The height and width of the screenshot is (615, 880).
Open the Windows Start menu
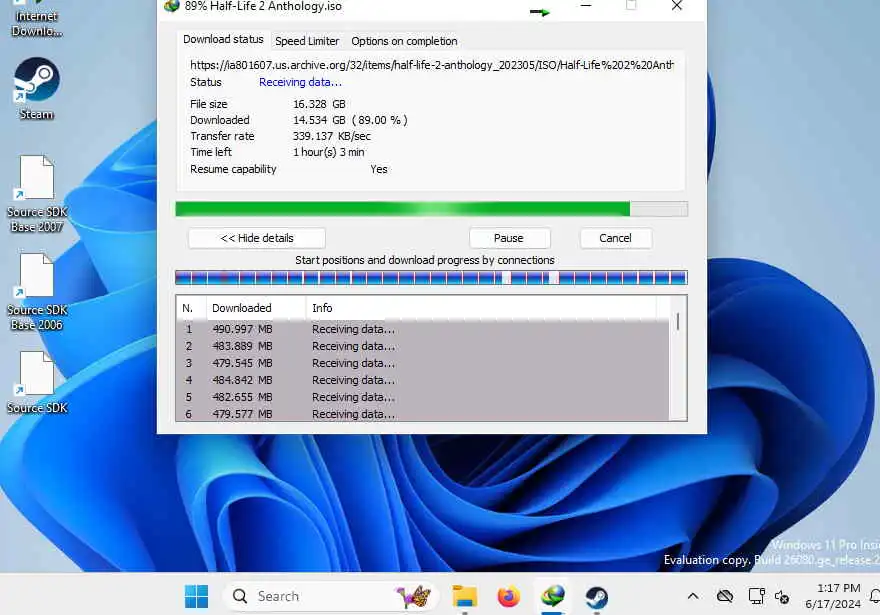[x=196, y=596]
